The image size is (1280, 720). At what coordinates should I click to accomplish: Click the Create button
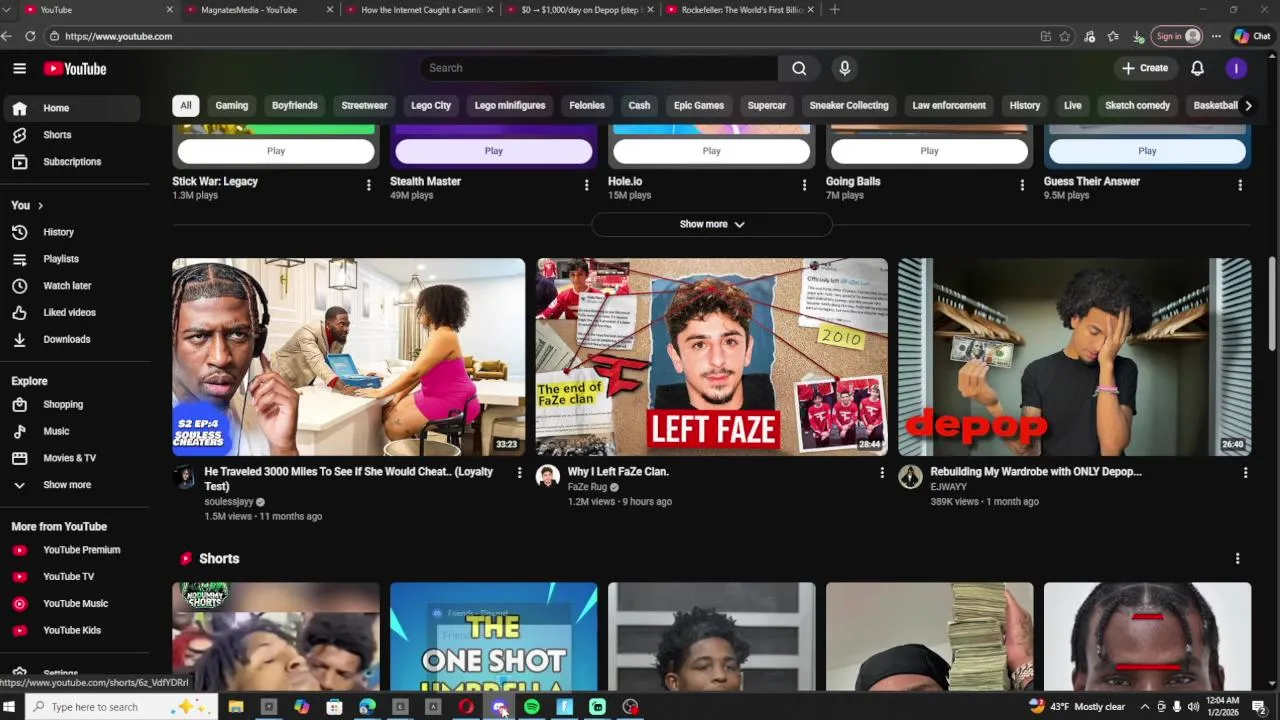[1145, 68]
